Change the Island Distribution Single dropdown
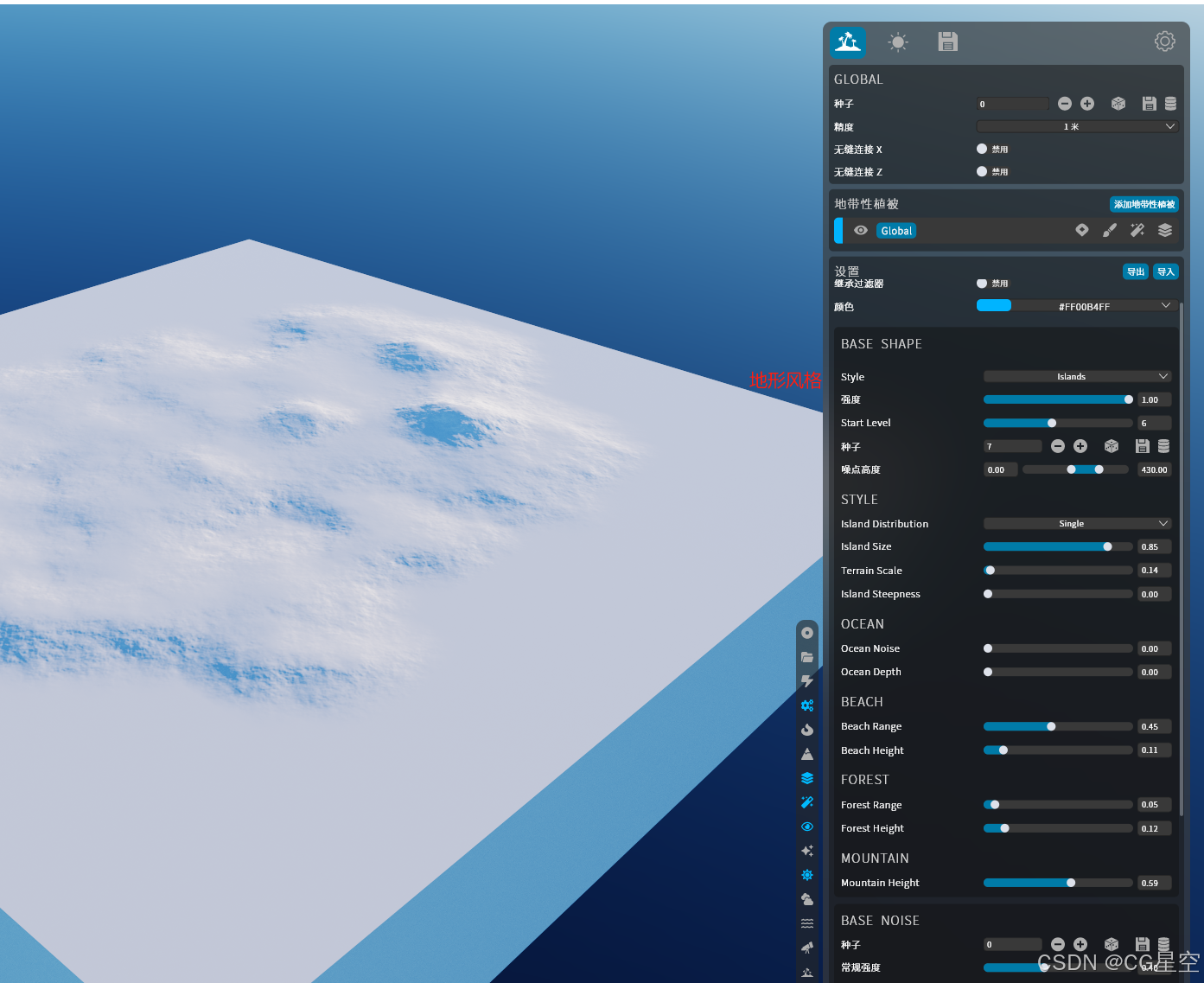 coord(1076,523)
